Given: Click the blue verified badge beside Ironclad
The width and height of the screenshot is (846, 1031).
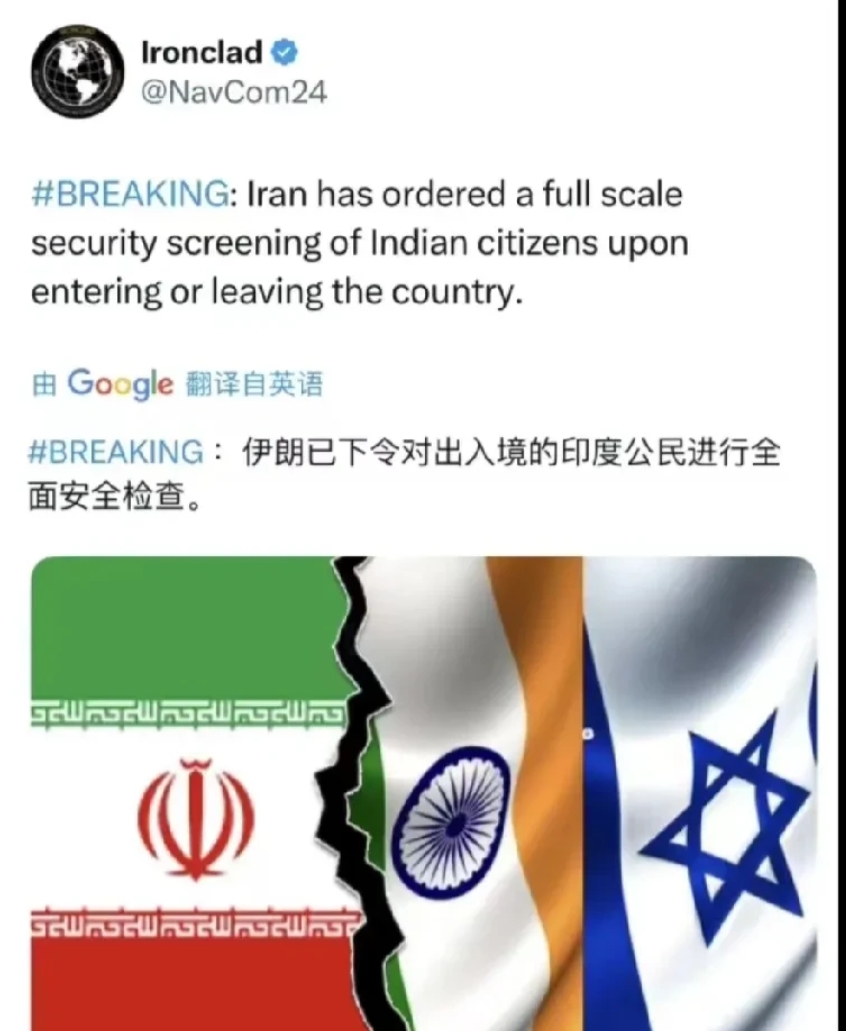Looking at the screenshot, I should pyautogui.click(x=285, y=53).
